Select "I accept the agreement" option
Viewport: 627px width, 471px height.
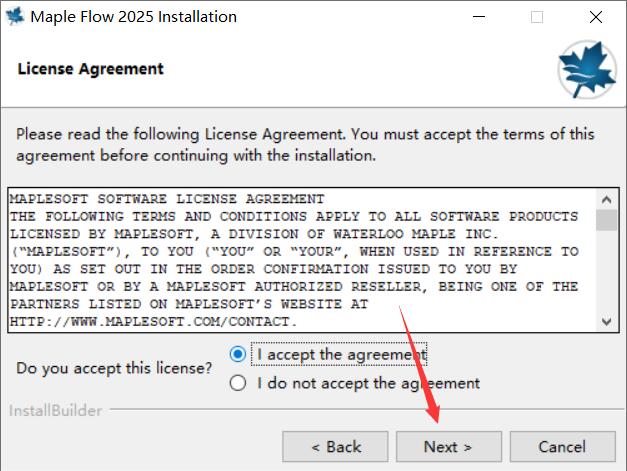point(237,354)
